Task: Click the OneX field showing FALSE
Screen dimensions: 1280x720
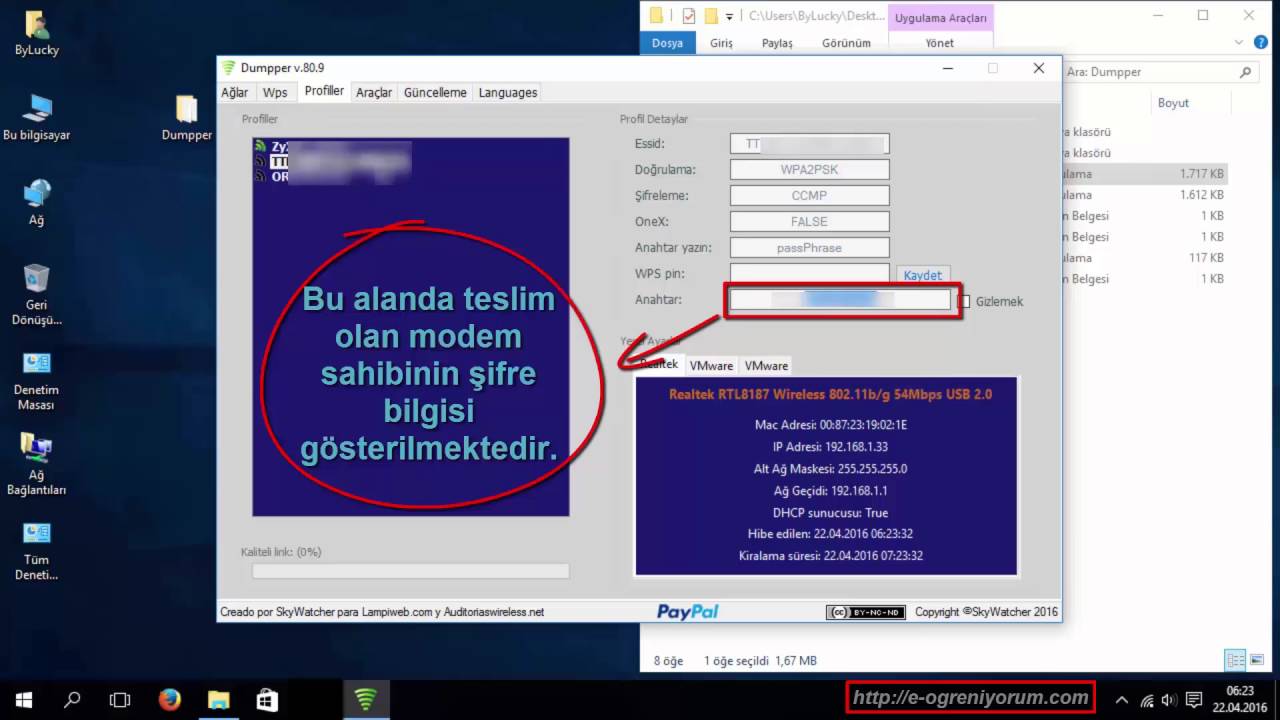Action: (x=810, y=222)
